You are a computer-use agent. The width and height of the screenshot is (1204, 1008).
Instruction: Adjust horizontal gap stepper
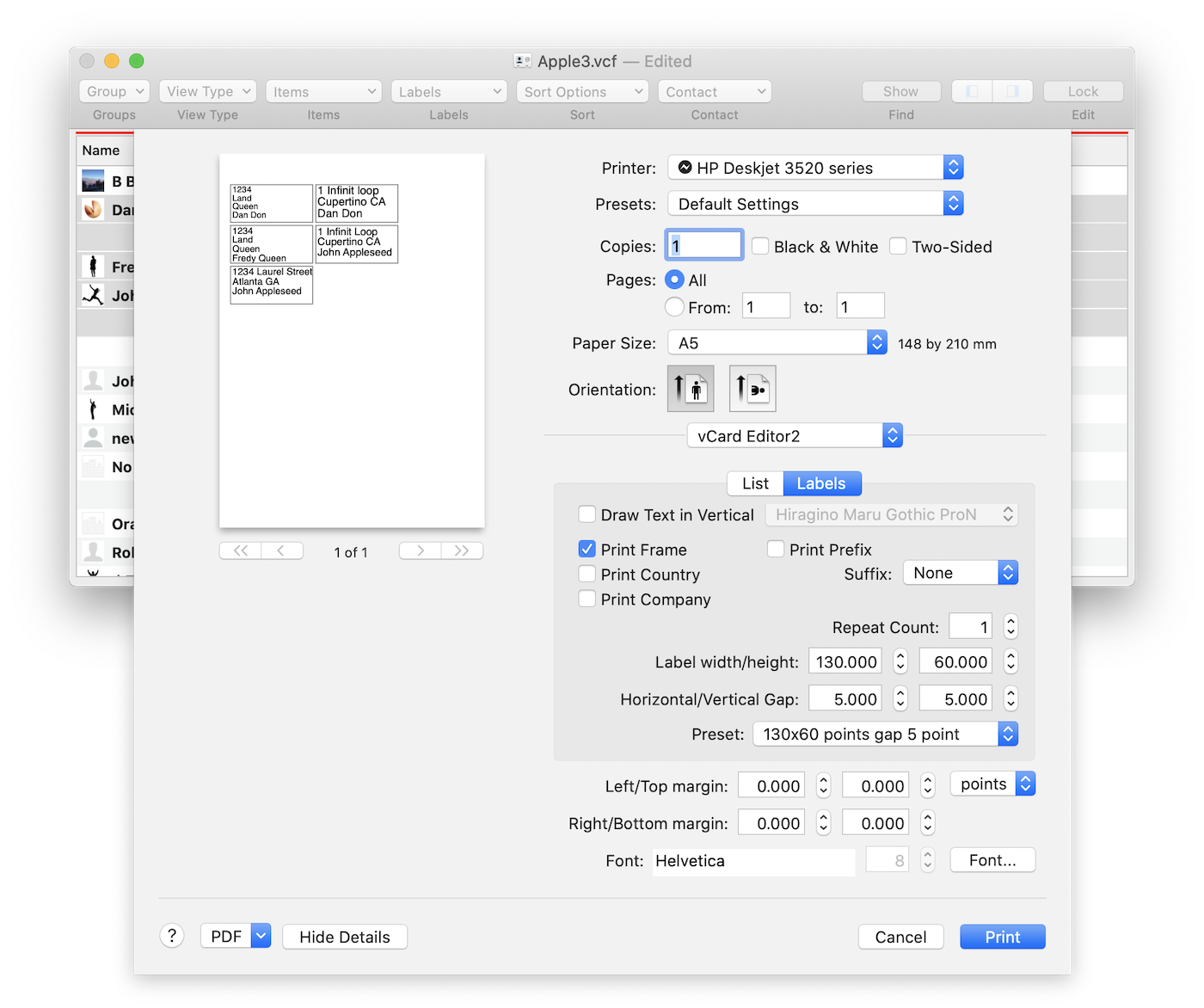pyautogui.click(x=900, y=698)
